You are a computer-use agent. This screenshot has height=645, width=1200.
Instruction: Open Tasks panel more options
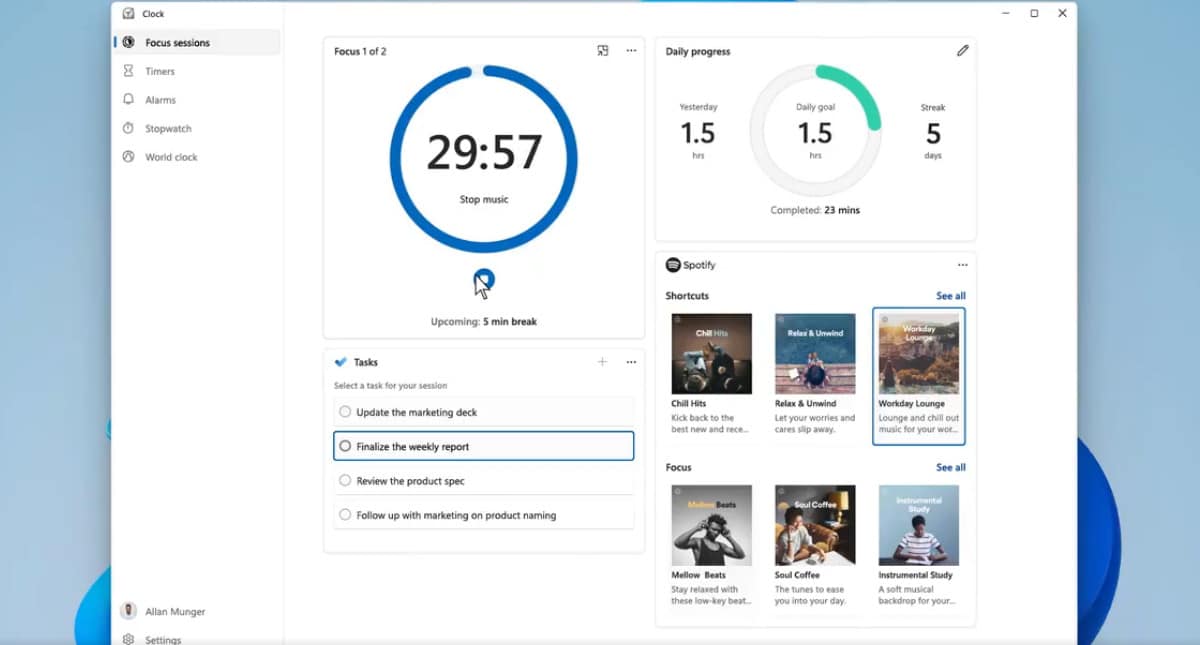[631, 362]
